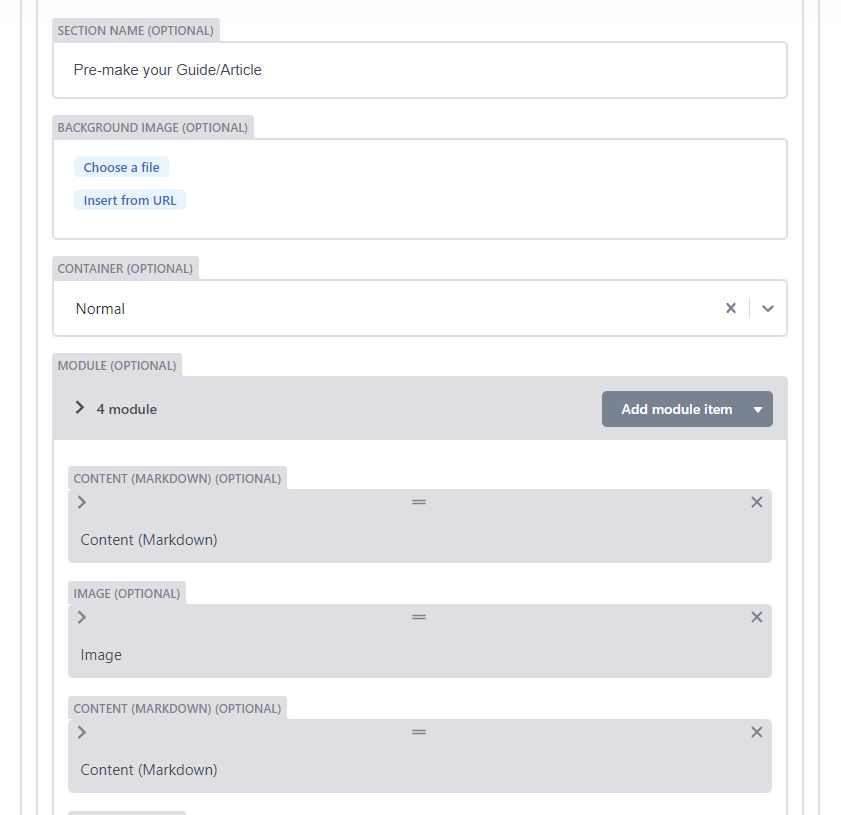This screenshot has height=815, width=841.
Task: Collapse the 4 module list chevron
Action: click(79, 408)
